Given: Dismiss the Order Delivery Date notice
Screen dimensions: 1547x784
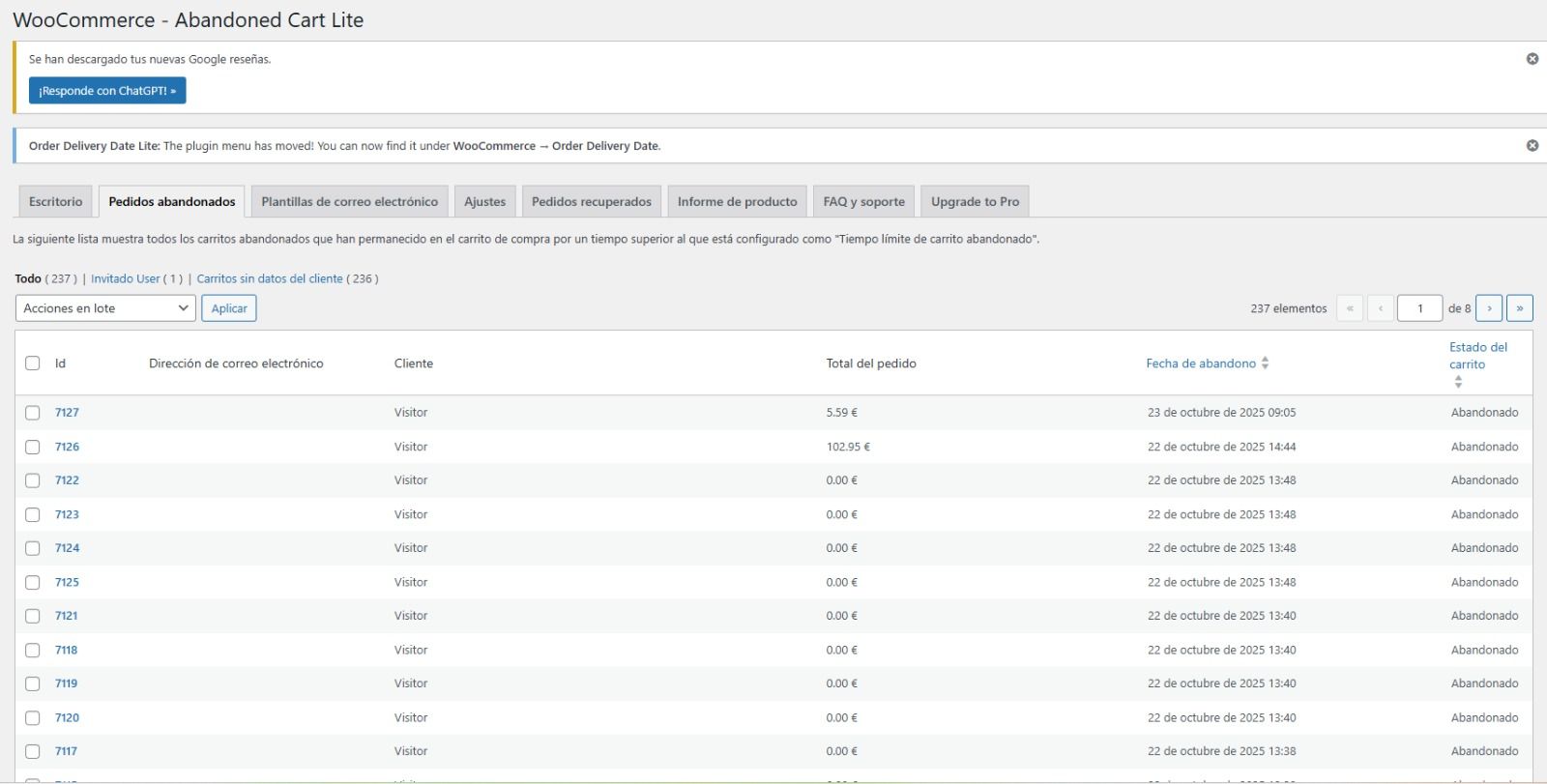Looking at the screenshot, I should [x=1532, y=146].
